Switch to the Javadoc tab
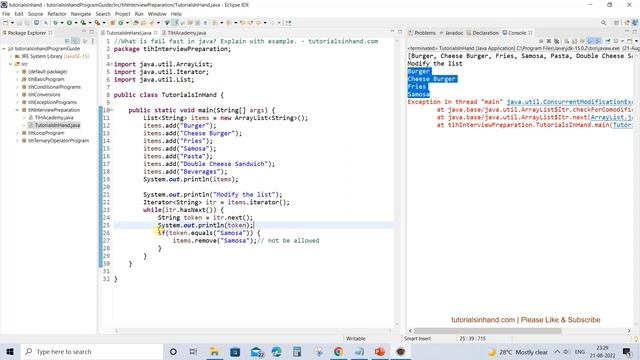This screenshot has width=640, height=360. (451, 33)
